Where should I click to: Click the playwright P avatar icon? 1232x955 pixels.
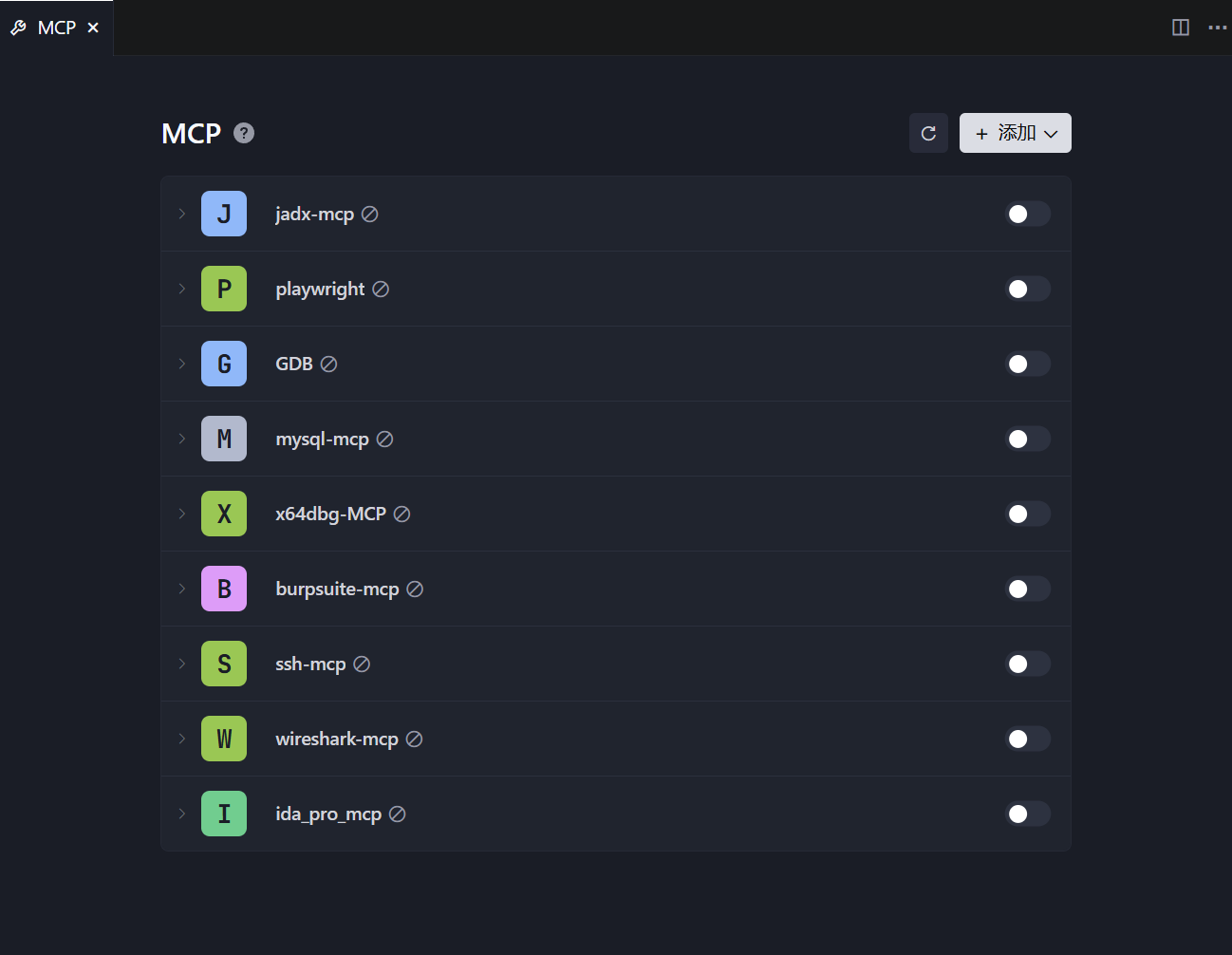pyautogui.click(x=224, y=289)
